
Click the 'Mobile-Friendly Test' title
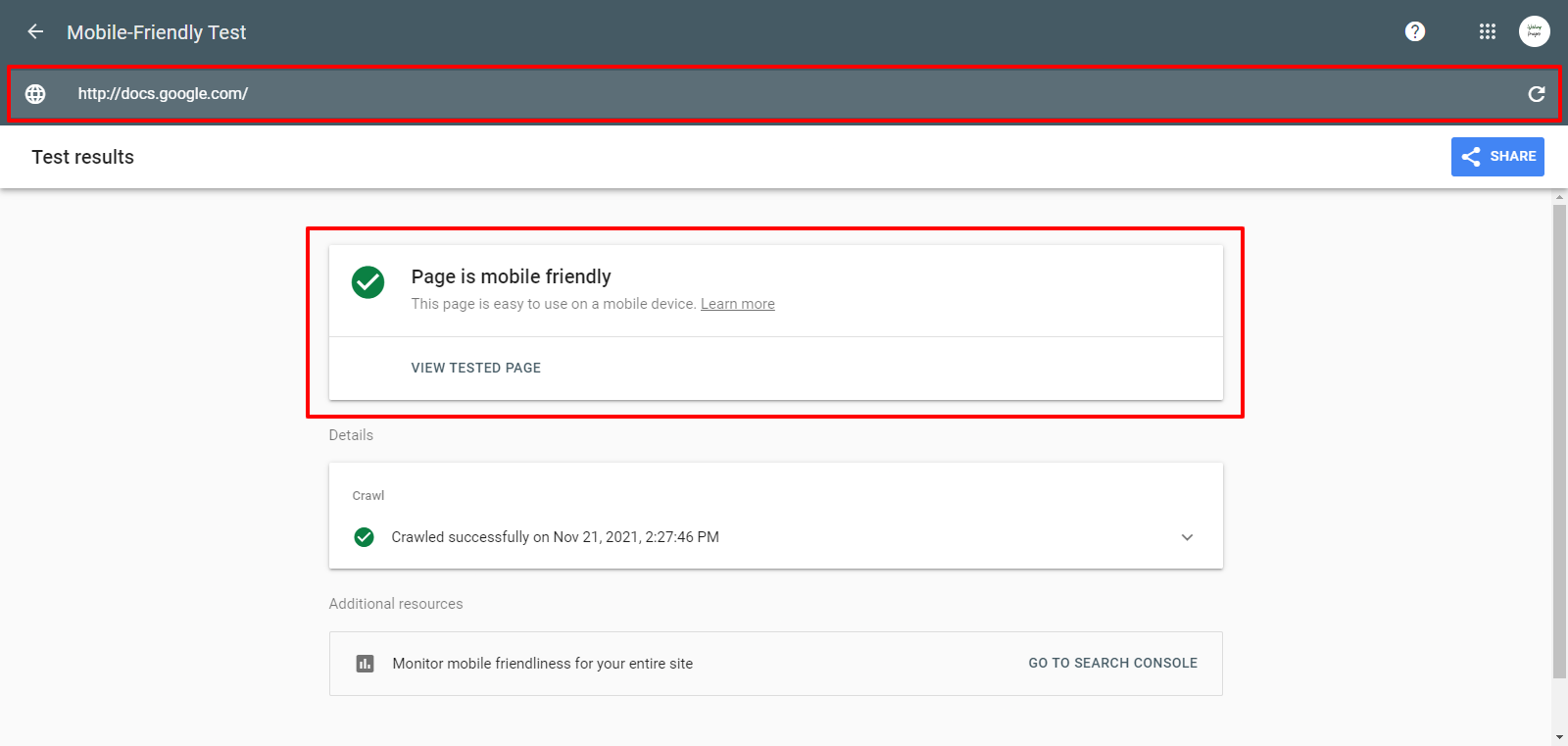pyautogui.click(x=157, y=32)
